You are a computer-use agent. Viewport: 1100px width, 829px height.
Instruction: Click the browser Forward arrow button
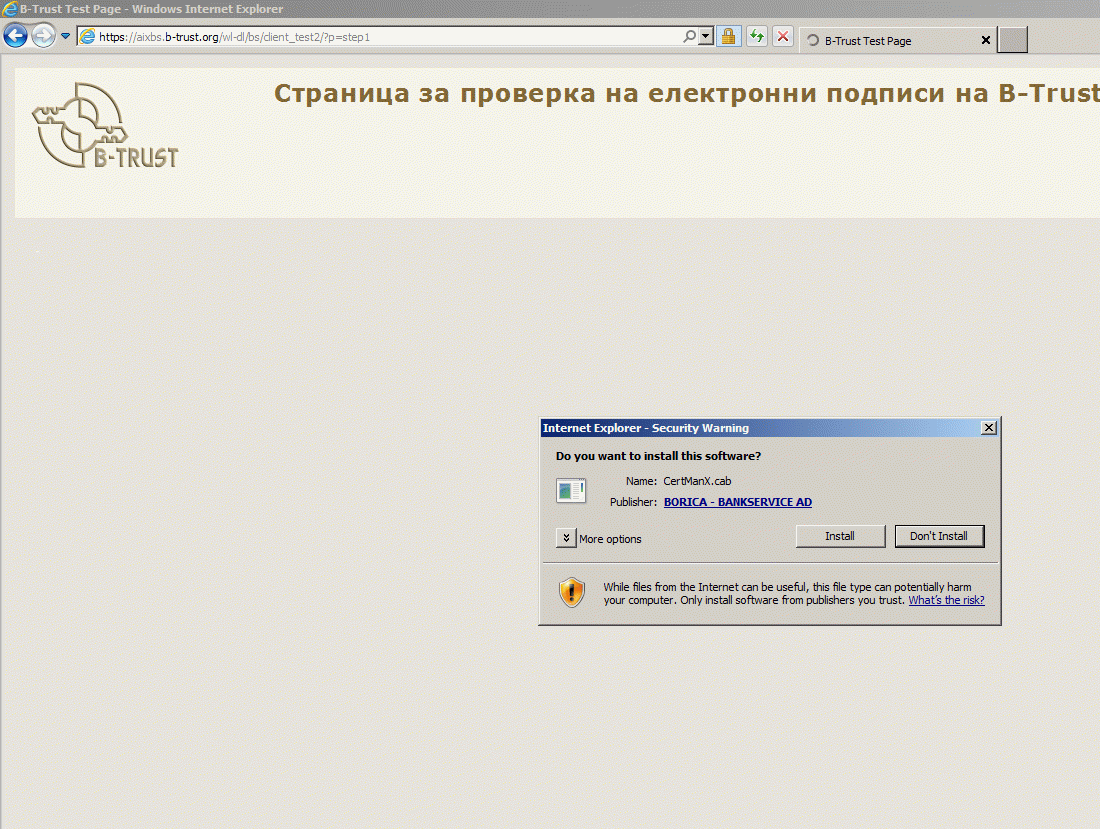point(43,35)
